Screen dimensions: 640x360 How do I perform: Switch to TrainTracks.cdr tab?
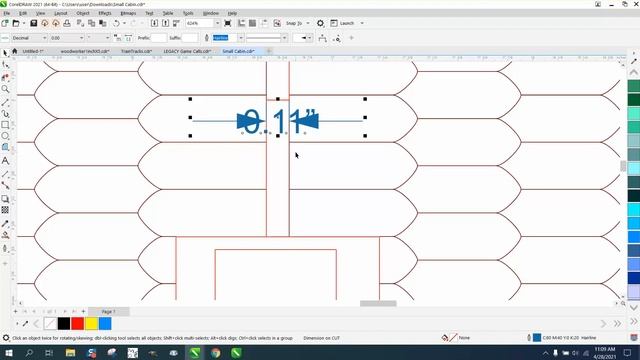tap(136, 51)
